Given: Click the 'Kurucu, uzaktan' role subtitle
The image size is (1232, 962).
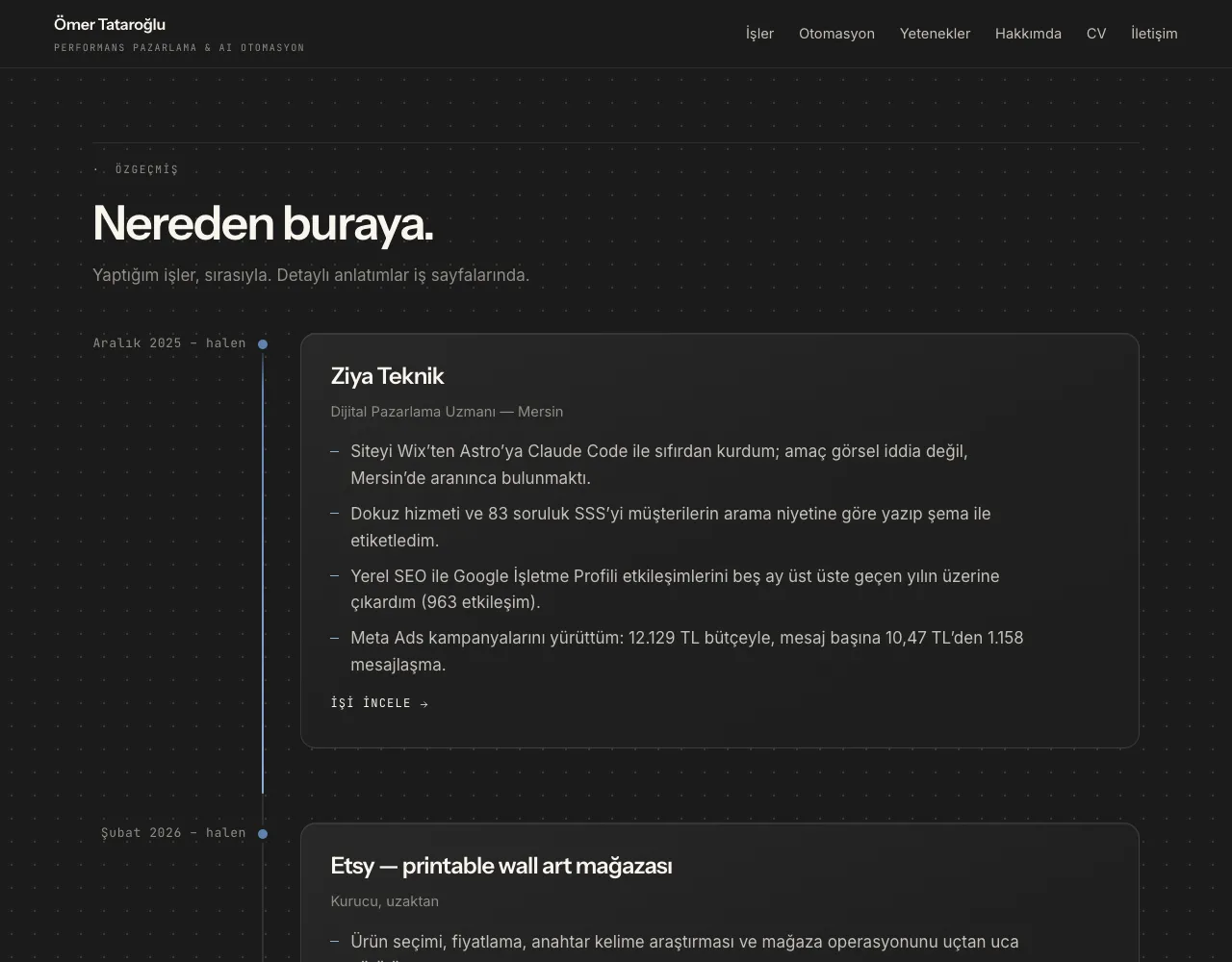Looking at the screenshot, I should coord(384,901).
